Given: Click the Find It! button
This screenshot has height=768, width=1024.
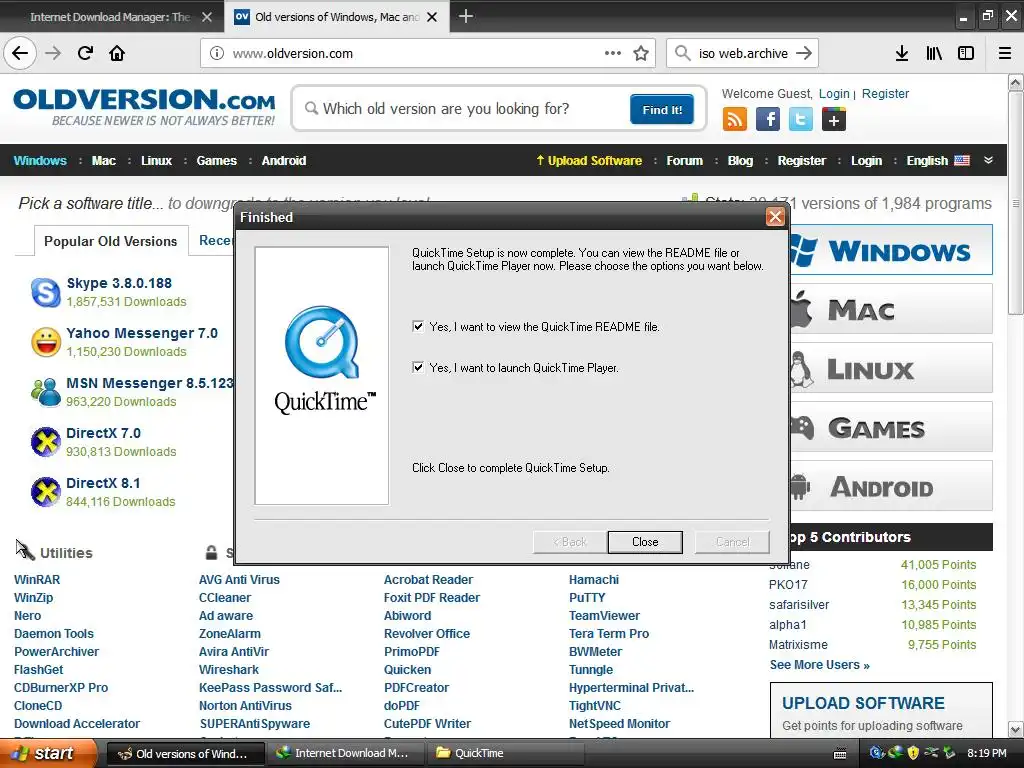Looking at the screenshot, I should (x=662, y=109).
